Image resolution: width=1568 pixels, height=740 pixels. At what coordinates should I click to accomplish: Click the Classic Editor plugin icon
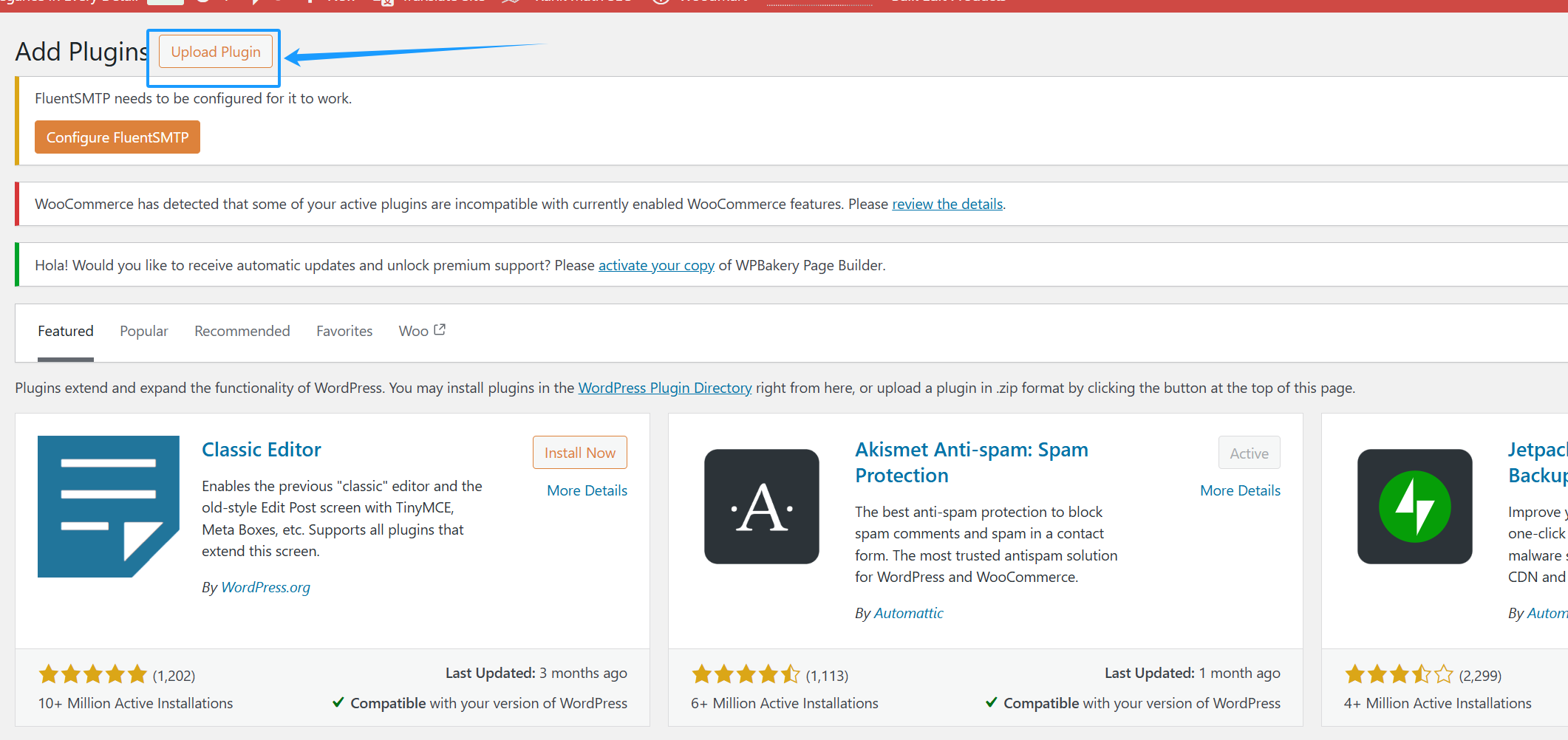click(108, 507)
